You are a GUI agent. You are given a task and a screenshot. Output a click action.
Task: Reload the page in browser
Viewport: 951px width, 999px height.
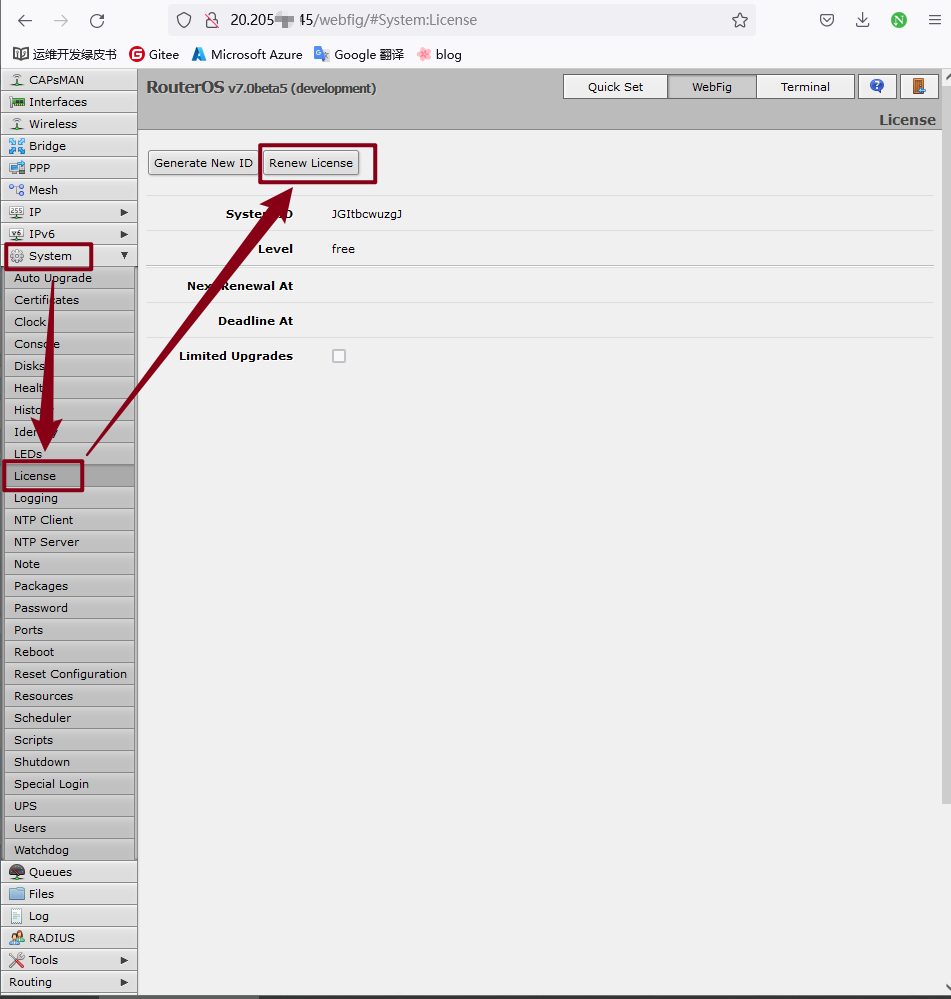click(97, 20)
